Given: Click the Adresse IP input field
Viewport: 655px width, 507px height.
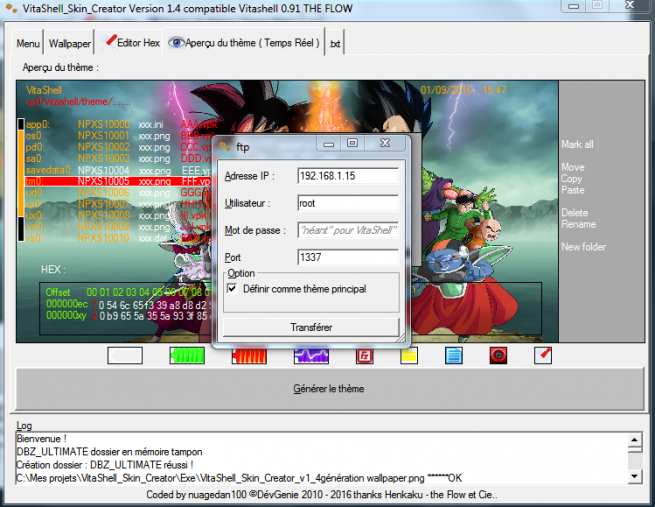Looking at the screenshot, I should point(347,176).
